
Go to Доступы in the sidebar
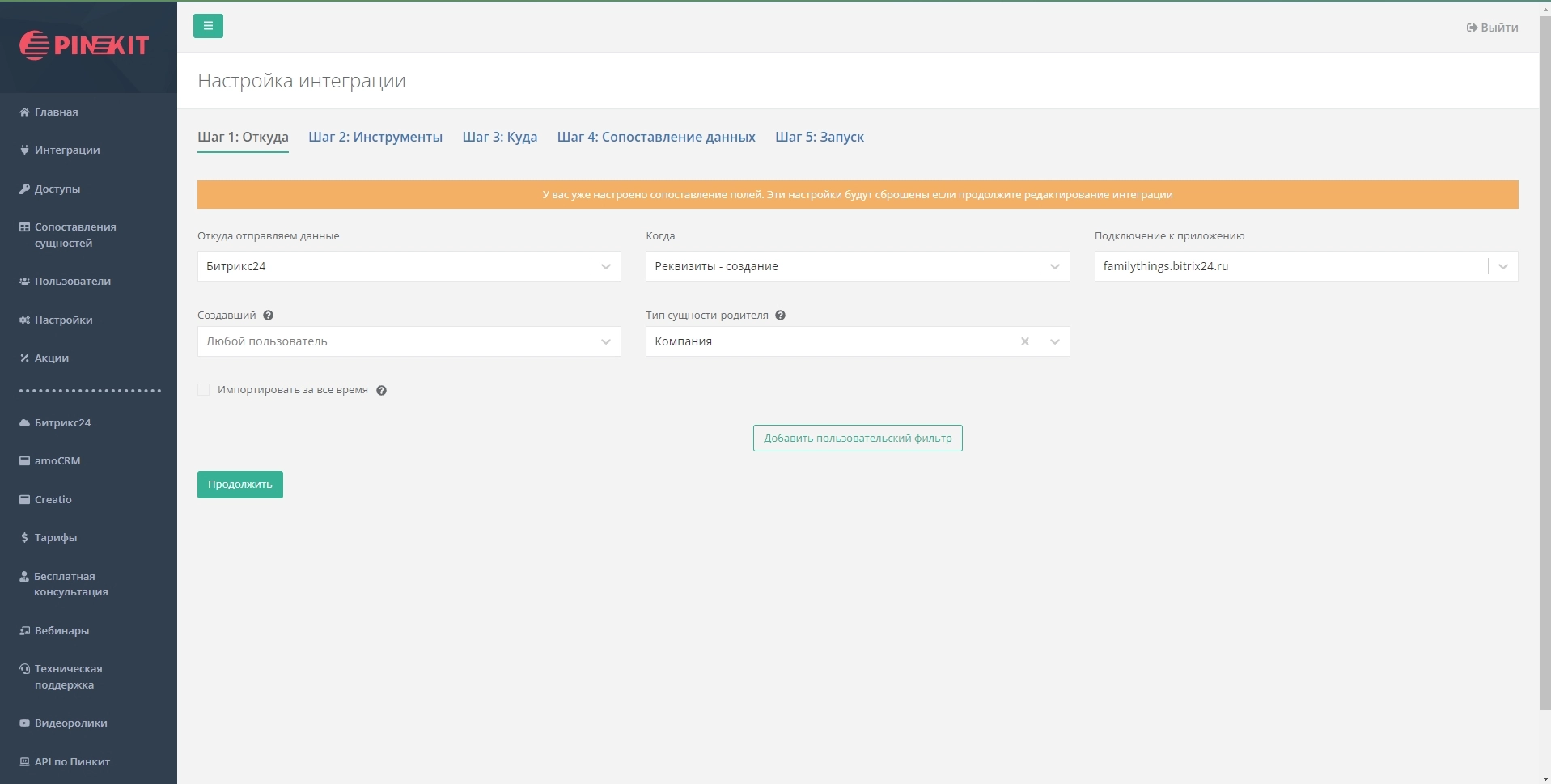pos(57,189)
